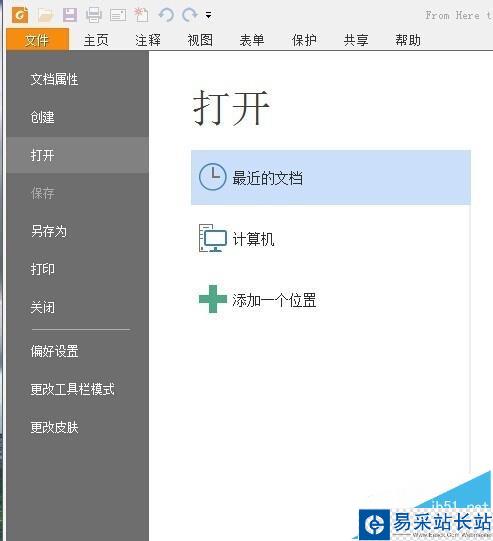
Task: Open 偏好设置 preferences
Action: (78, 351)
